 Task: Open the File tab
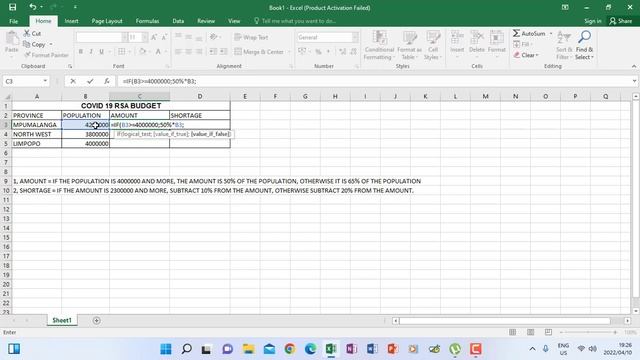[13, 21]
